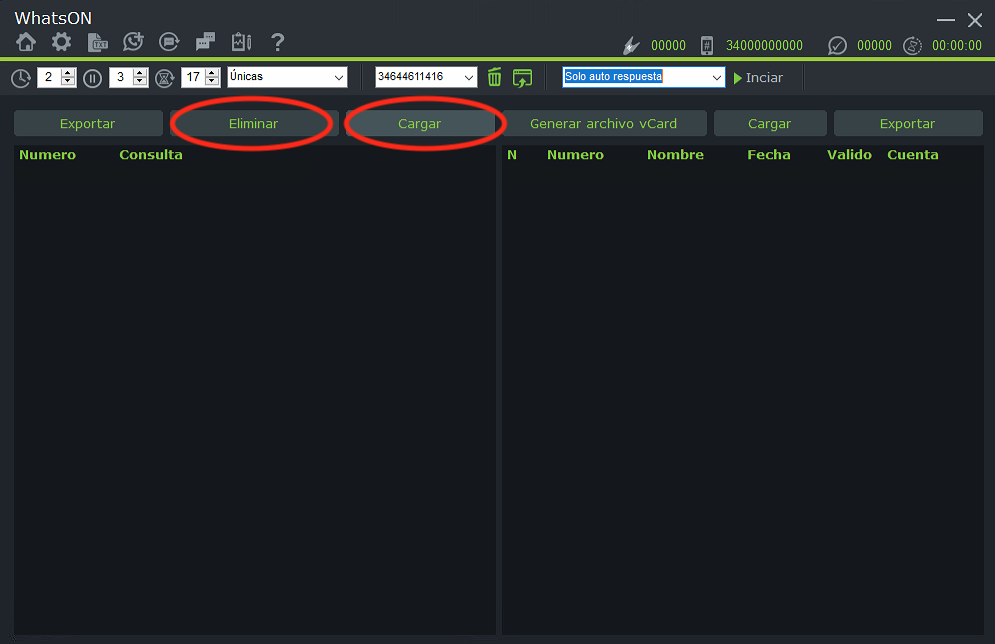The width and height of the screenshot is (995, 644).
Task: Open the 34644611416 number dropdown
Action: (x=426, y=77)
